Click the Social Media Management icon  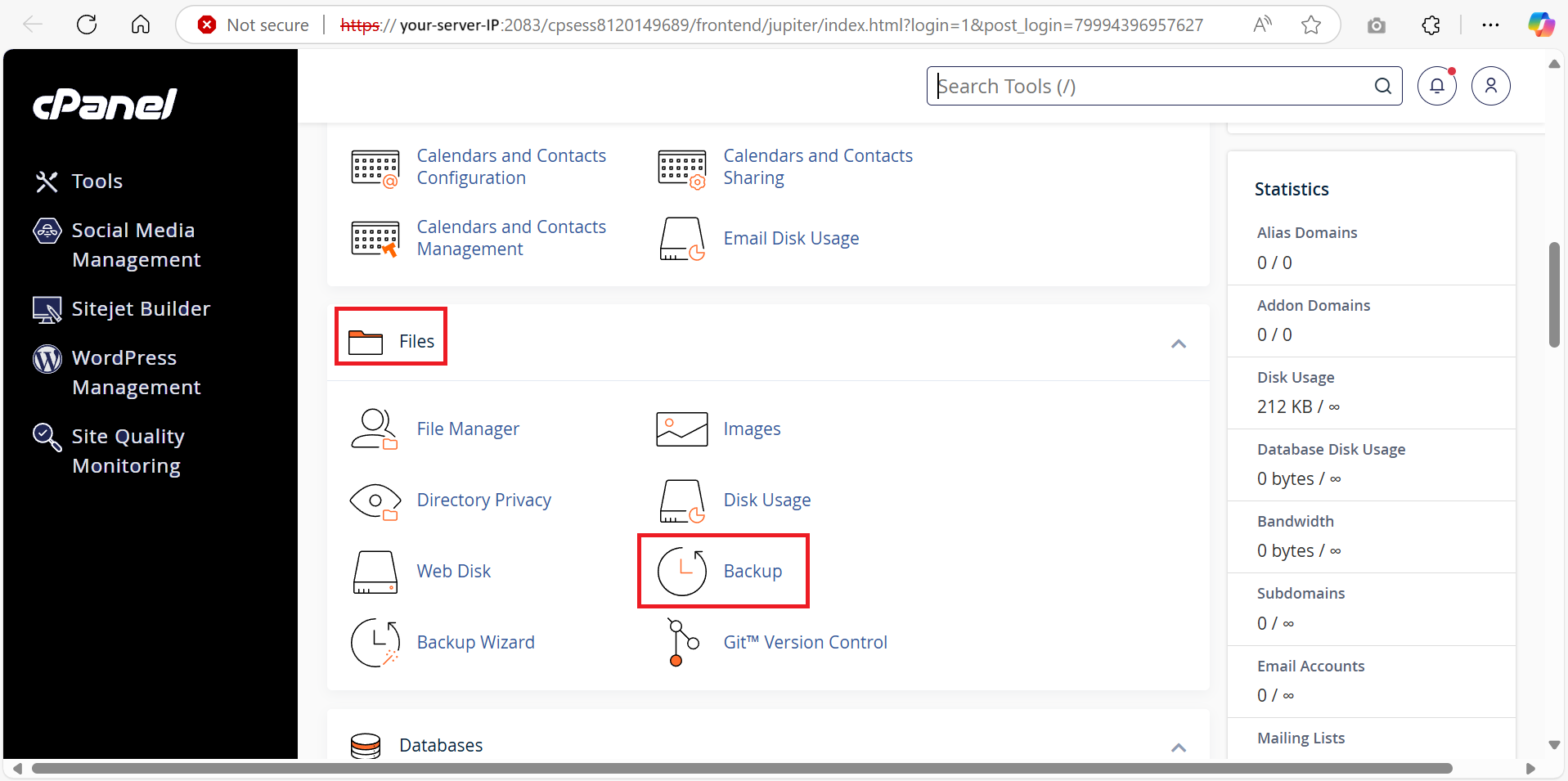47,231
